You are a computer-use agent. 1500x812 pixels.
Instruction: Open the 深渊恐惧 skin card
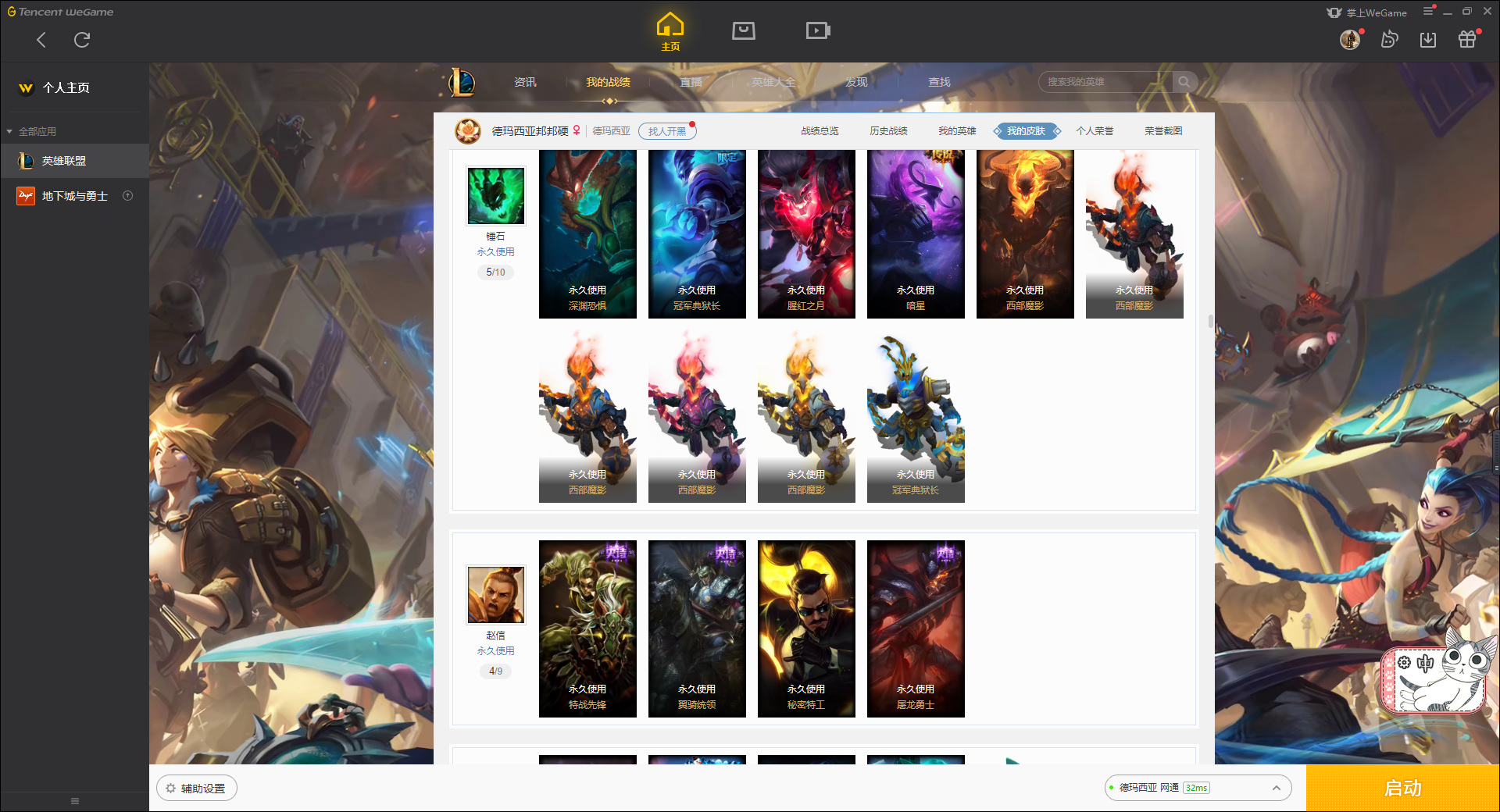coord(587,233)
